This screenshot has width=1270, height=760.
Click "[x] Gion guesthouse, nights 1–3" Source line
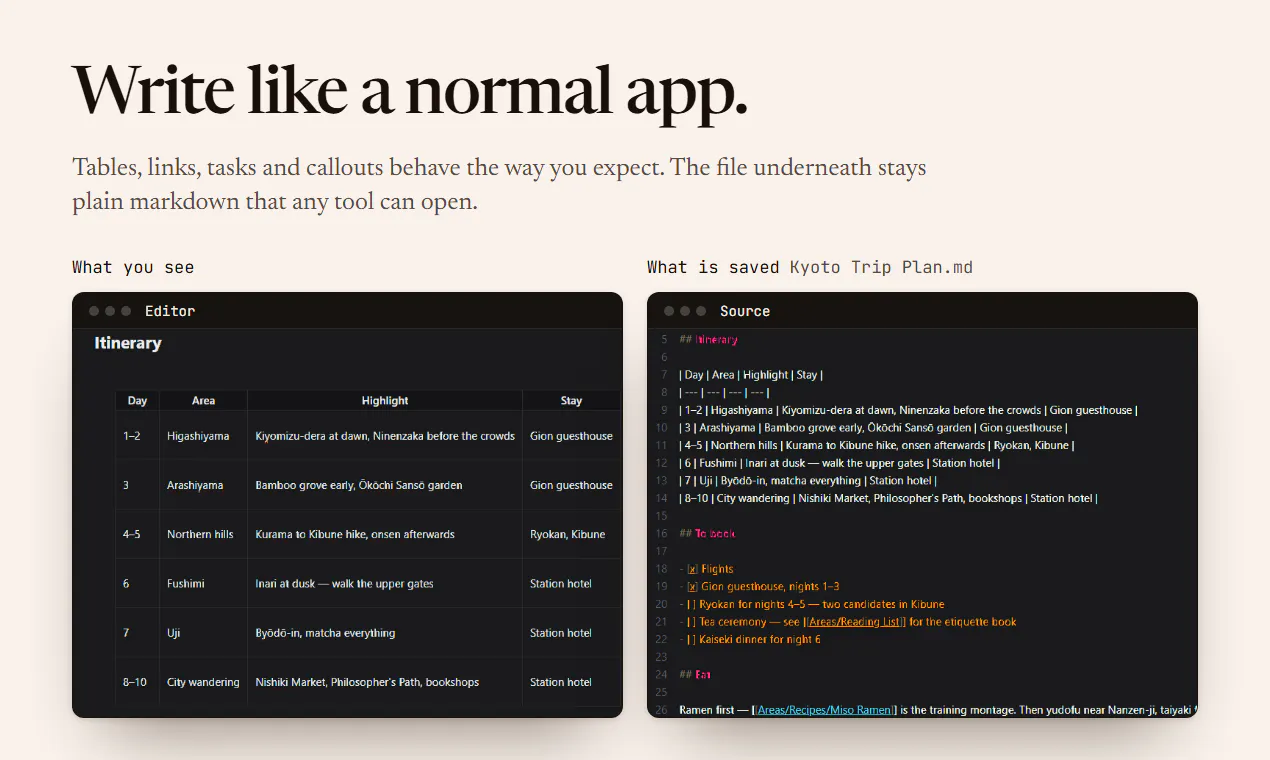(x=759, y=587)
